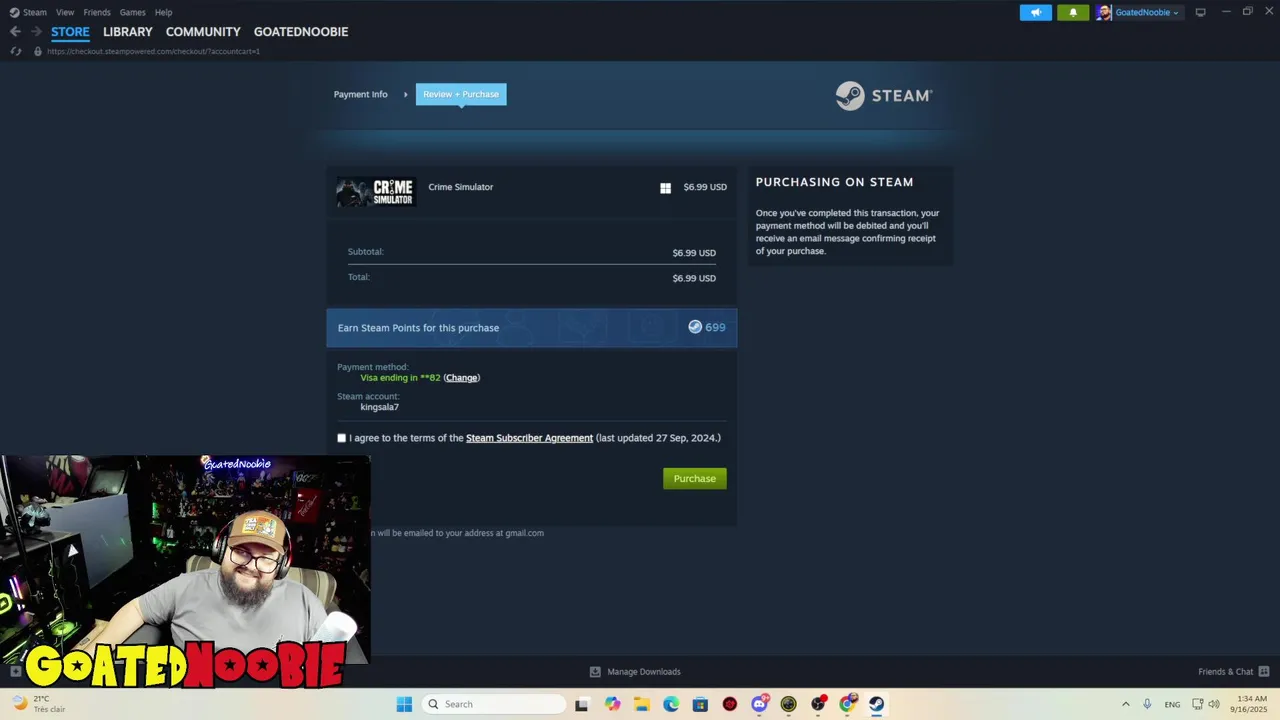Open the Friends menu
The image size is (1280, 720).
pos(97,12)
